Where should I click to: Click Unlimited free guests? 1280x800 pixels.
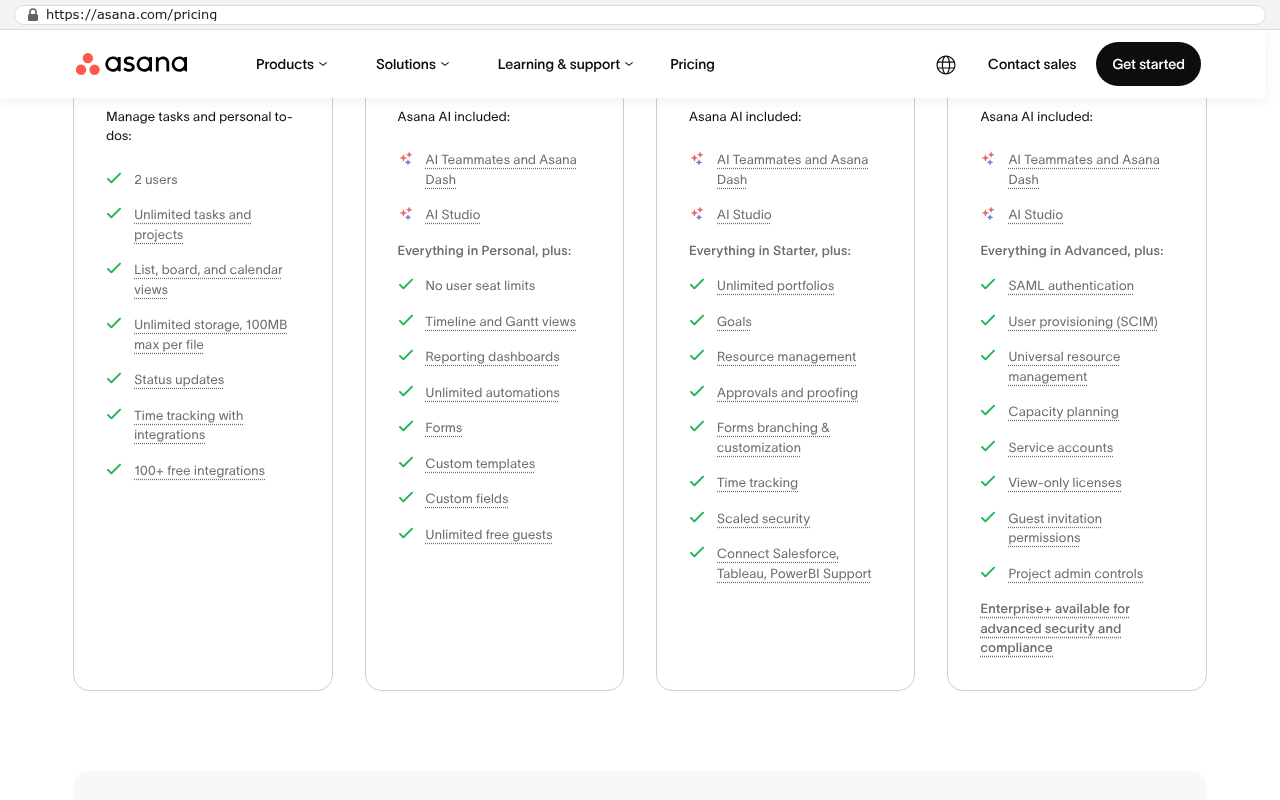tap(489, 535)
